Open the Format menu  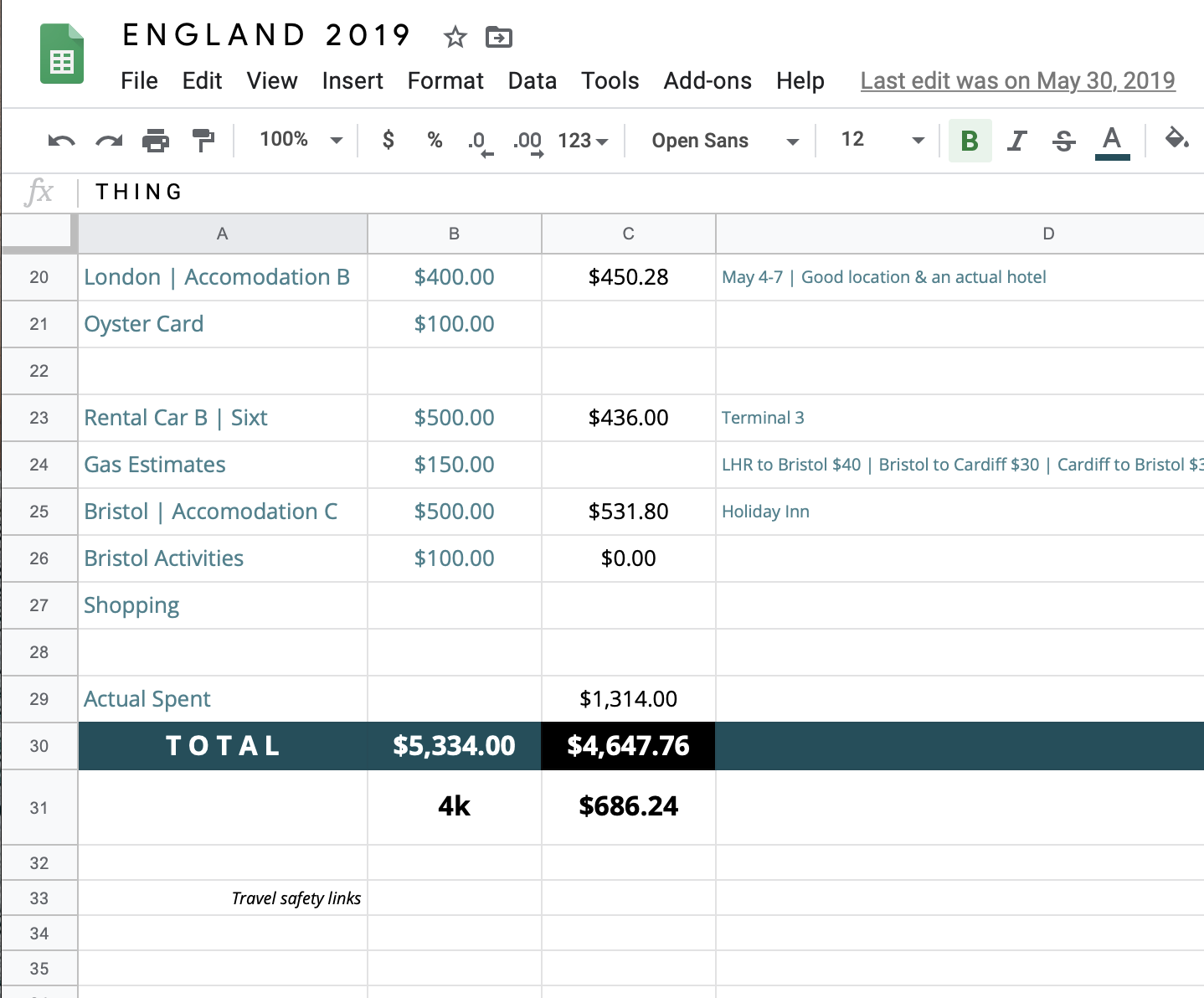(x=445, y=81)
